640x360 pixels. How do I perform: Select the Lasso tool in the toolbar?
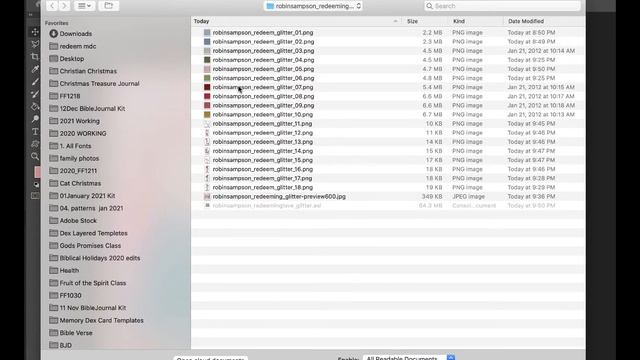35,44
